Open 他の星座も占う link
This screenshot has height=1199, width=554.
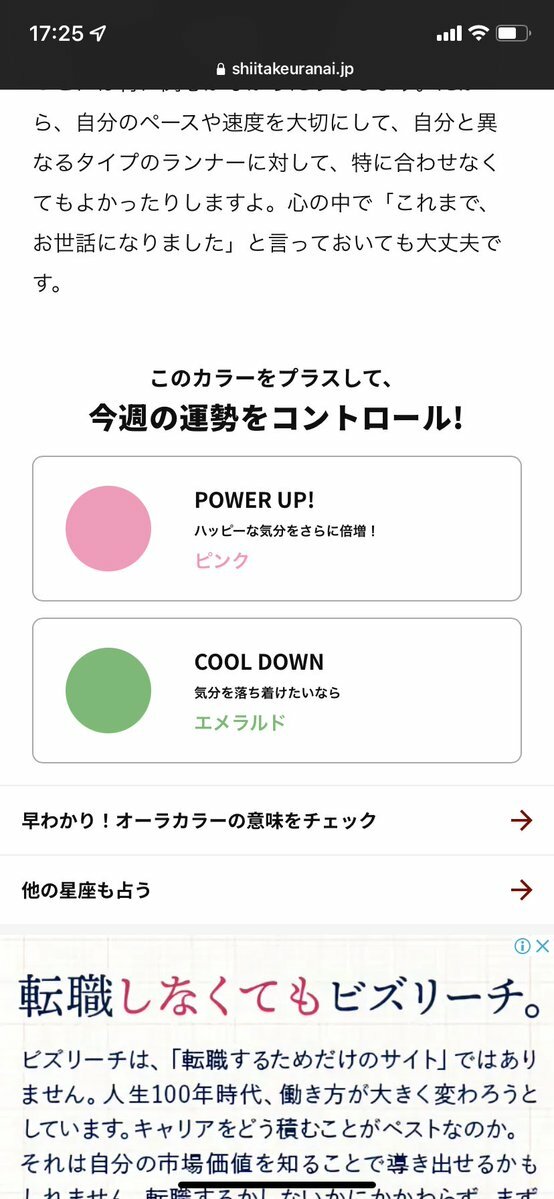click(277, 890)
